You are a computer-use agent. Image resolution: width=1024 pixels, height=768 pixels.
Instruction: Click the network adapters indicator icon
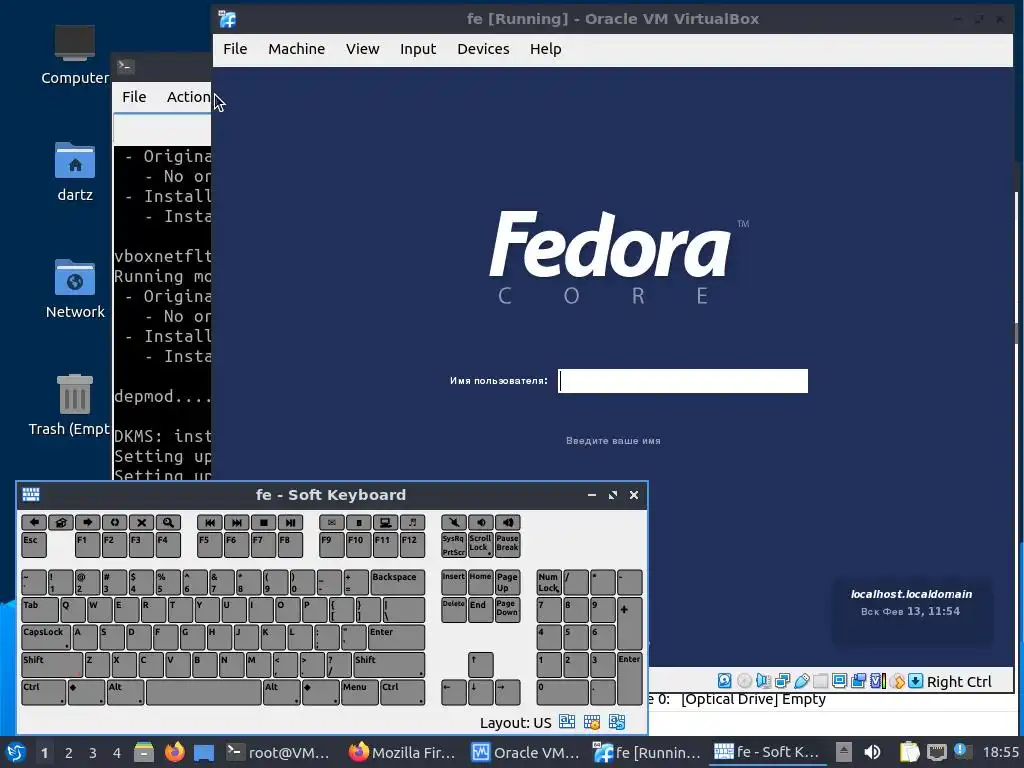pyautogui.click(x=782, y=680)
